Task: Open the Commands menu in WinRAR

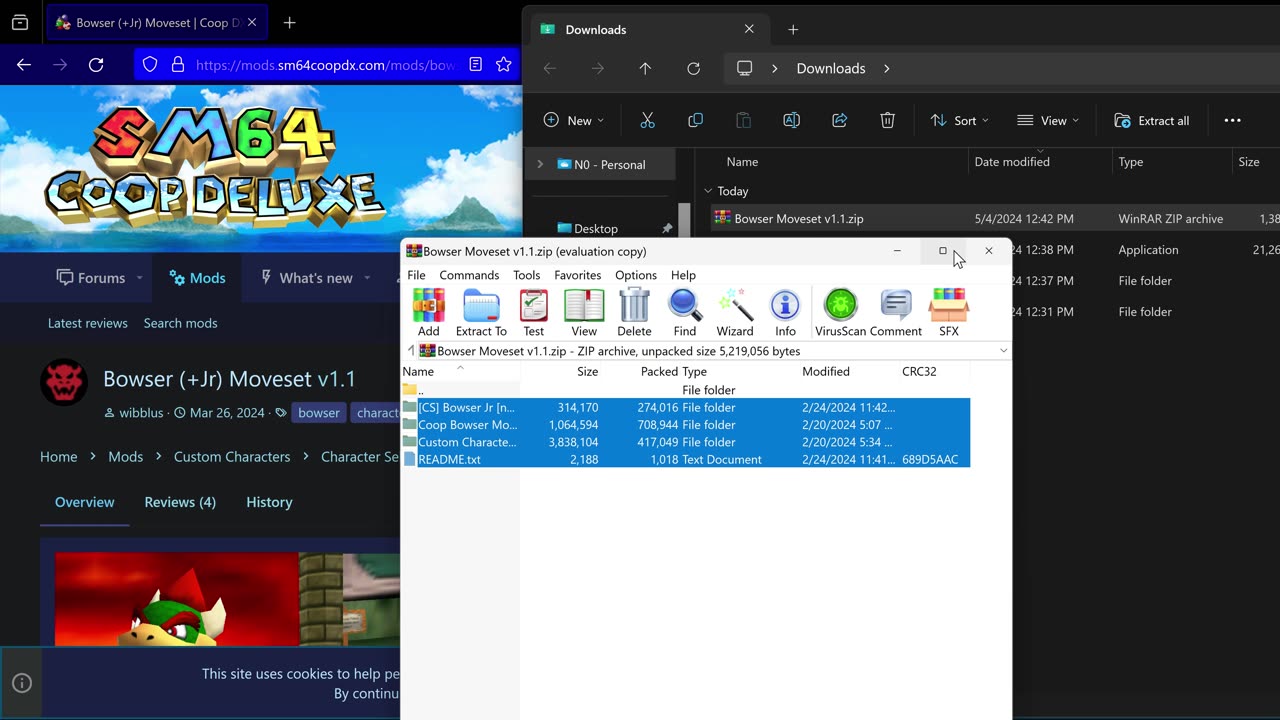Action: (469, 275)
